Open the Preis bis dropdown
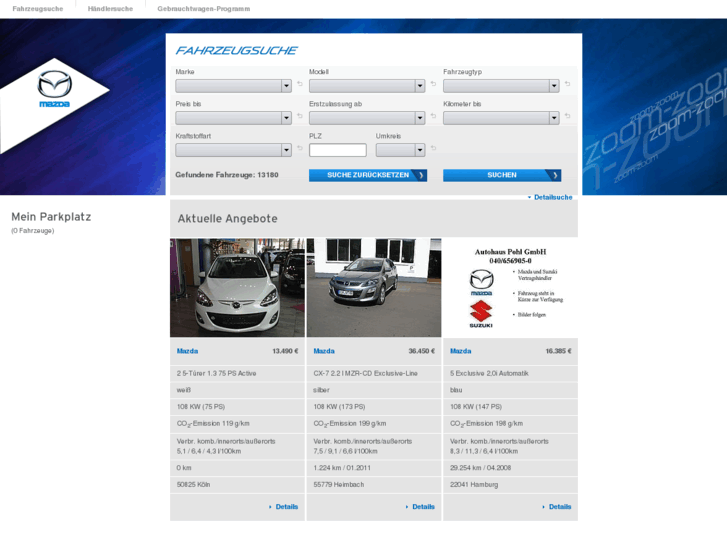The width and height of the screenshot is (727, 545). [x=233, y=118]
